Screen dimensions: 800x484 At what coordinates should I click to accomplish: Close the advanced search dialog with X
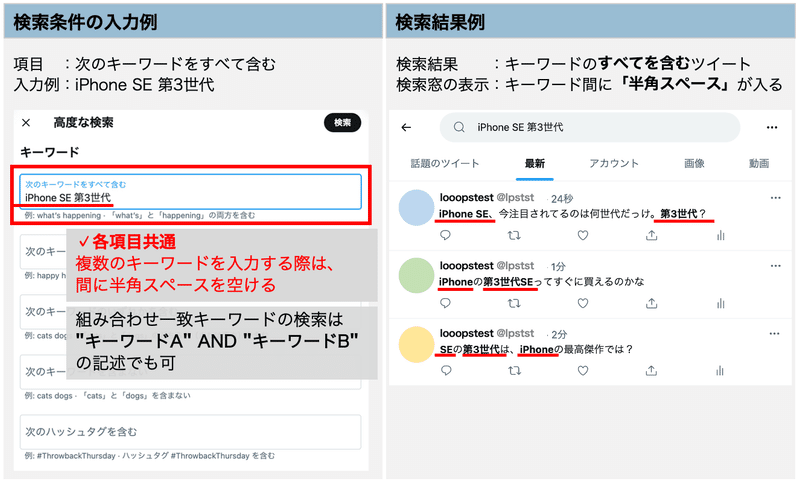(x=26, y=122)
